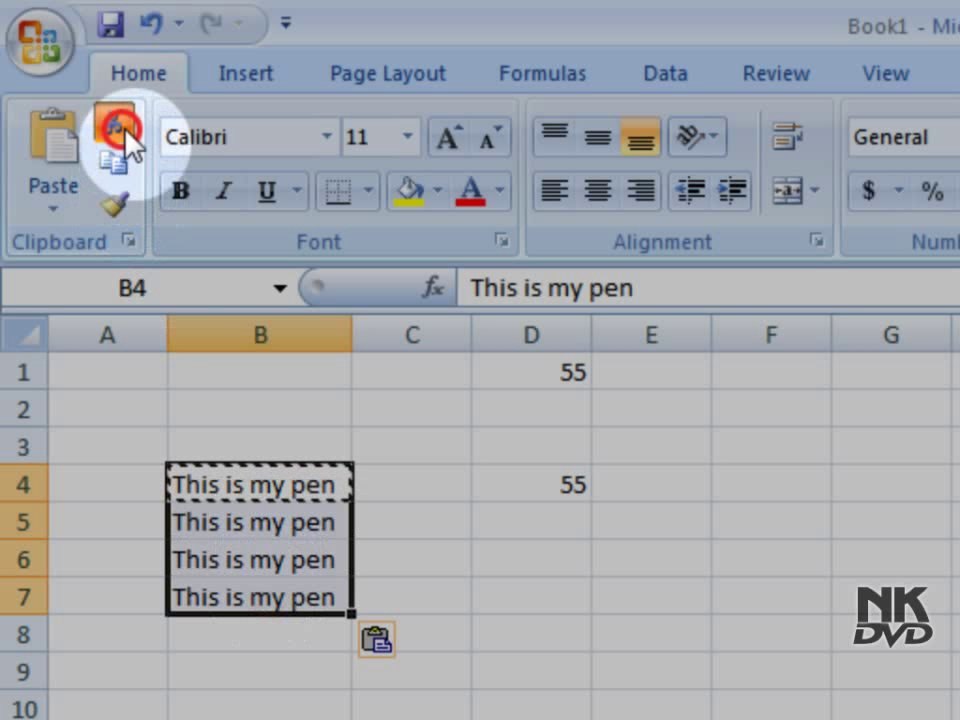Expand the borders options arrow

[x=368, y=190]
